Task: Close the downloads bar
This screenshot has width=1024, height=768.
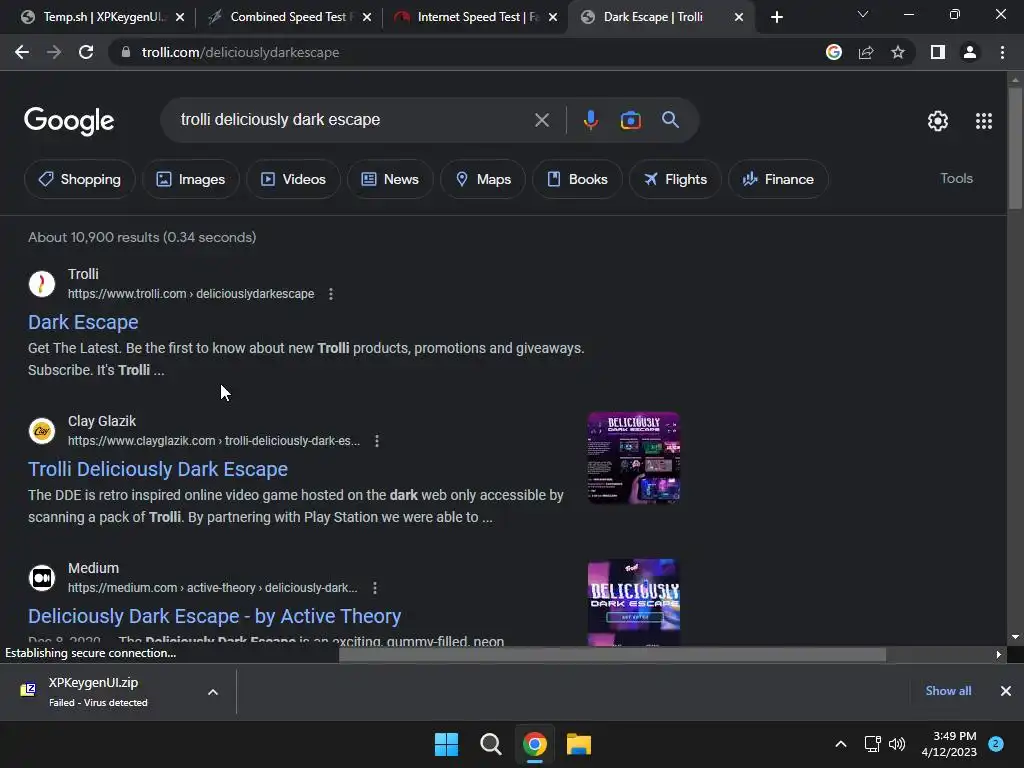Action: pos(1006,691)
